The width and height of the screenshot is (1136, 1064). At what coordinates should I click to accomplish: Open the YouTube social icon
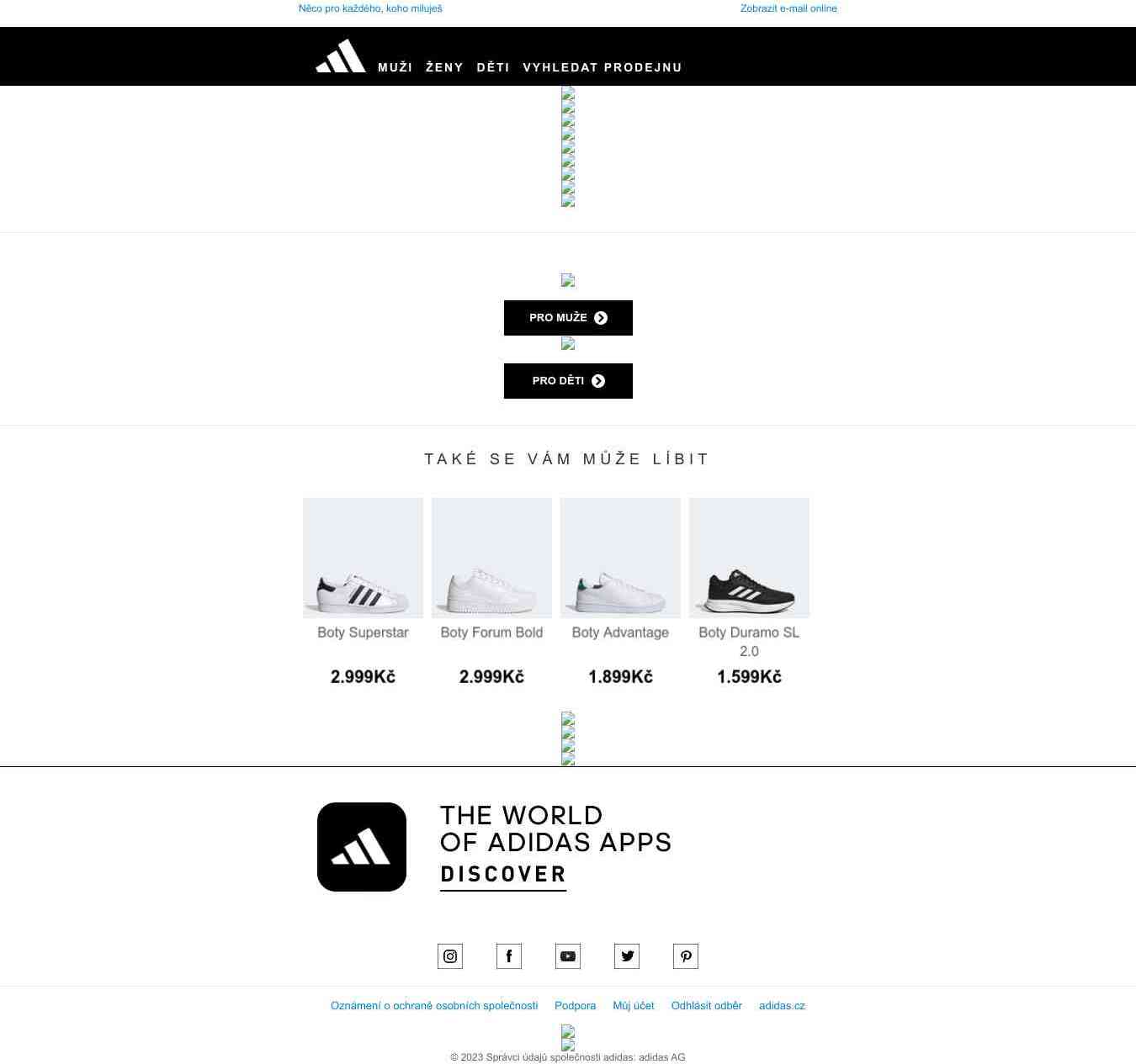[x=568, y=956]
